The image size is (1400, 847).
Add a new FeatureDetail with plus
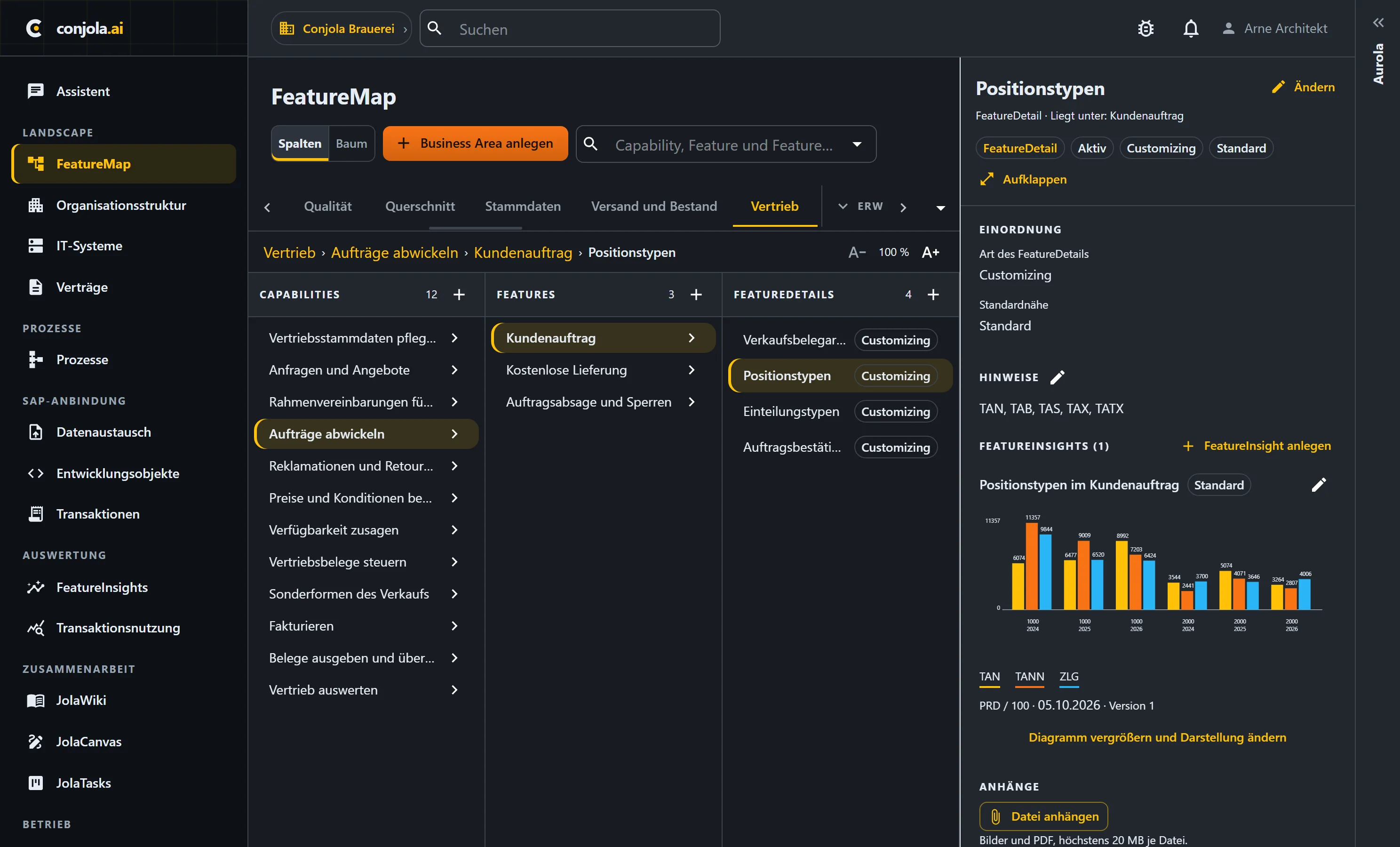click(x=933, y=295)
